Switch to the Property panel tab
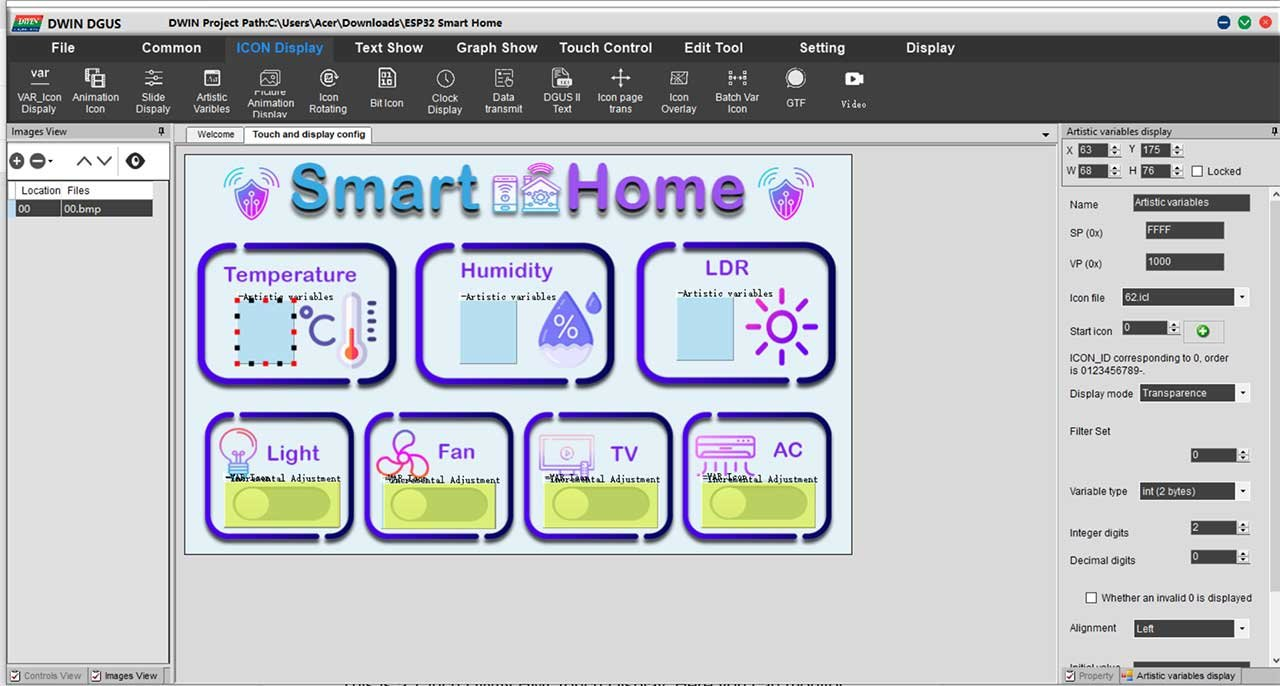Viewport: 1280px width, 686px height. (1089, 676)
